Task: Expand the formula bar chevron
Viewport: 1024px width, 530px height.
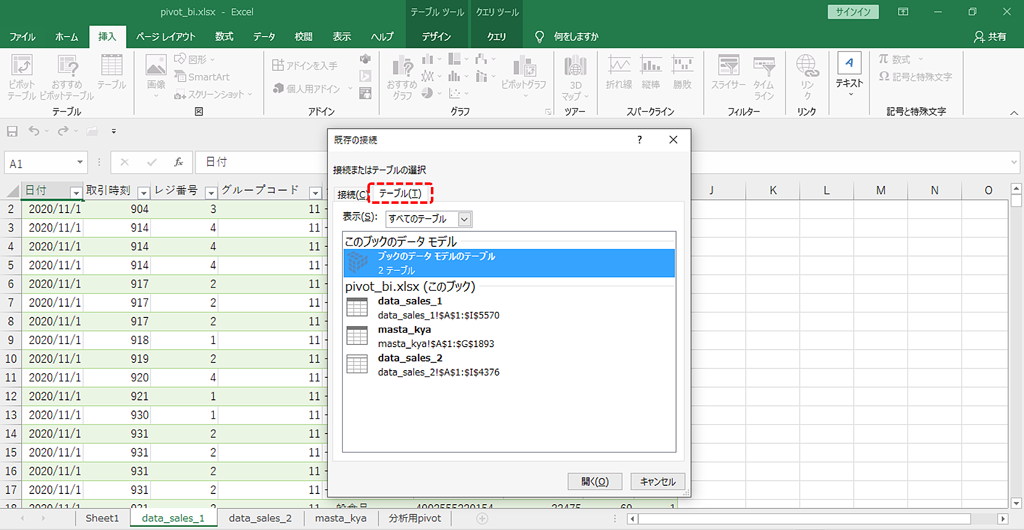Action: click(1014, 163)
